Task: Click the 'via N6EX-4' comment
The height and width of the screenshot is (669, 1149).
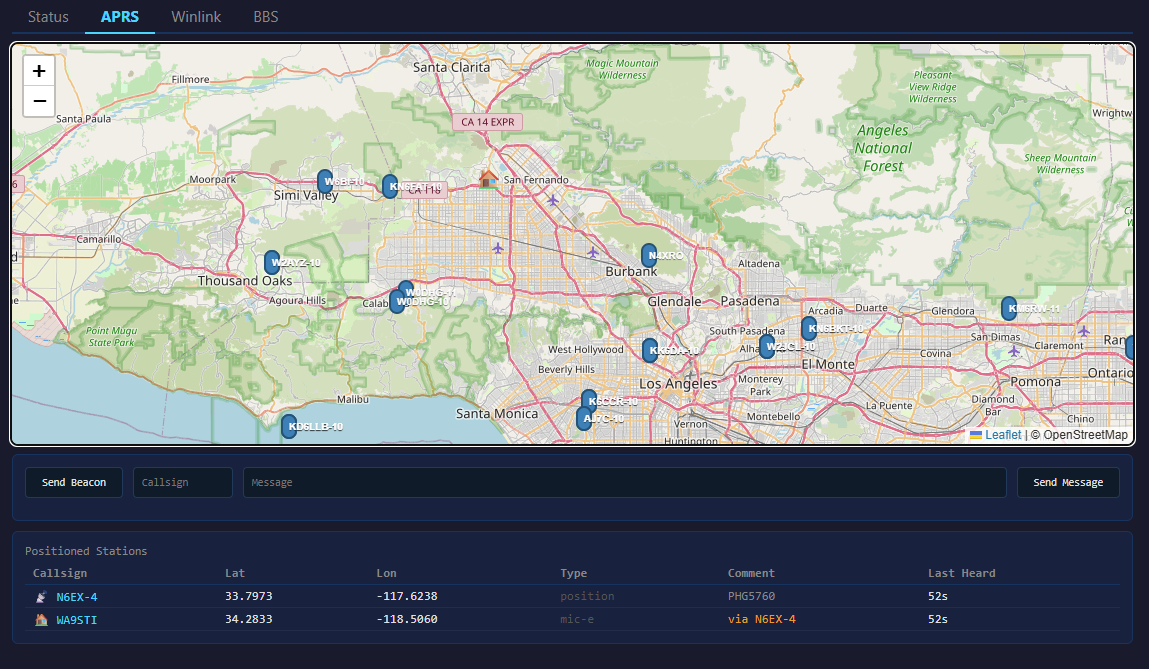Action: pos(761,619)
